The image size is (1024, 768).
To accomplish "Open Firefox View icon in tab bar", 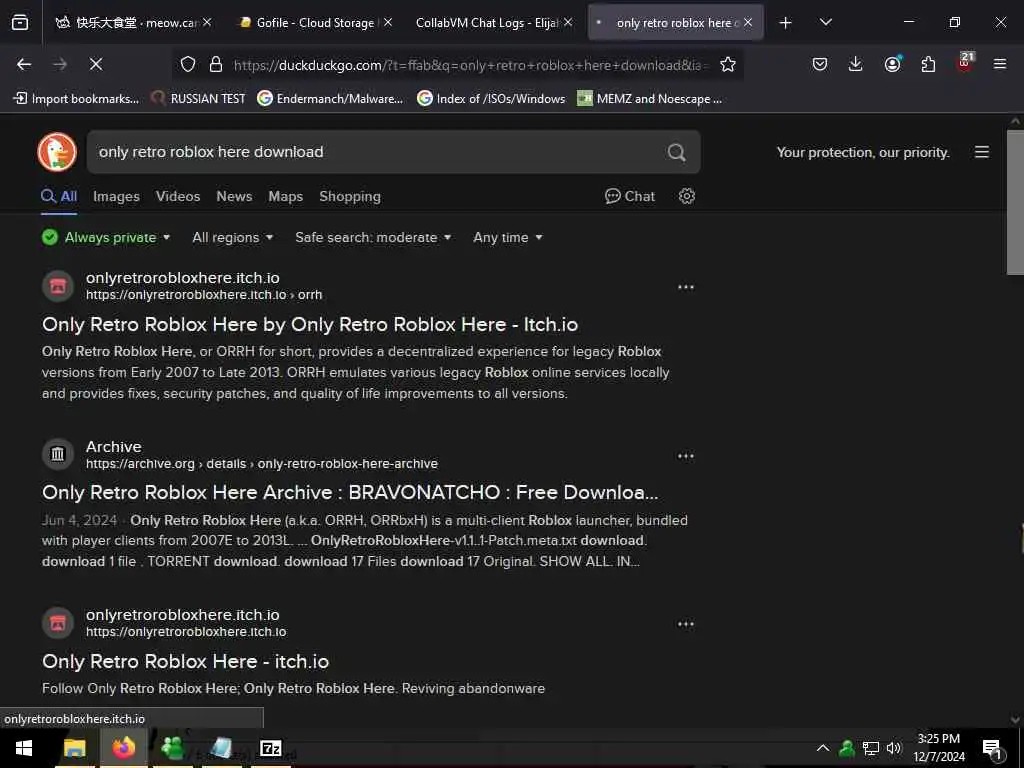I will [20, 23].
